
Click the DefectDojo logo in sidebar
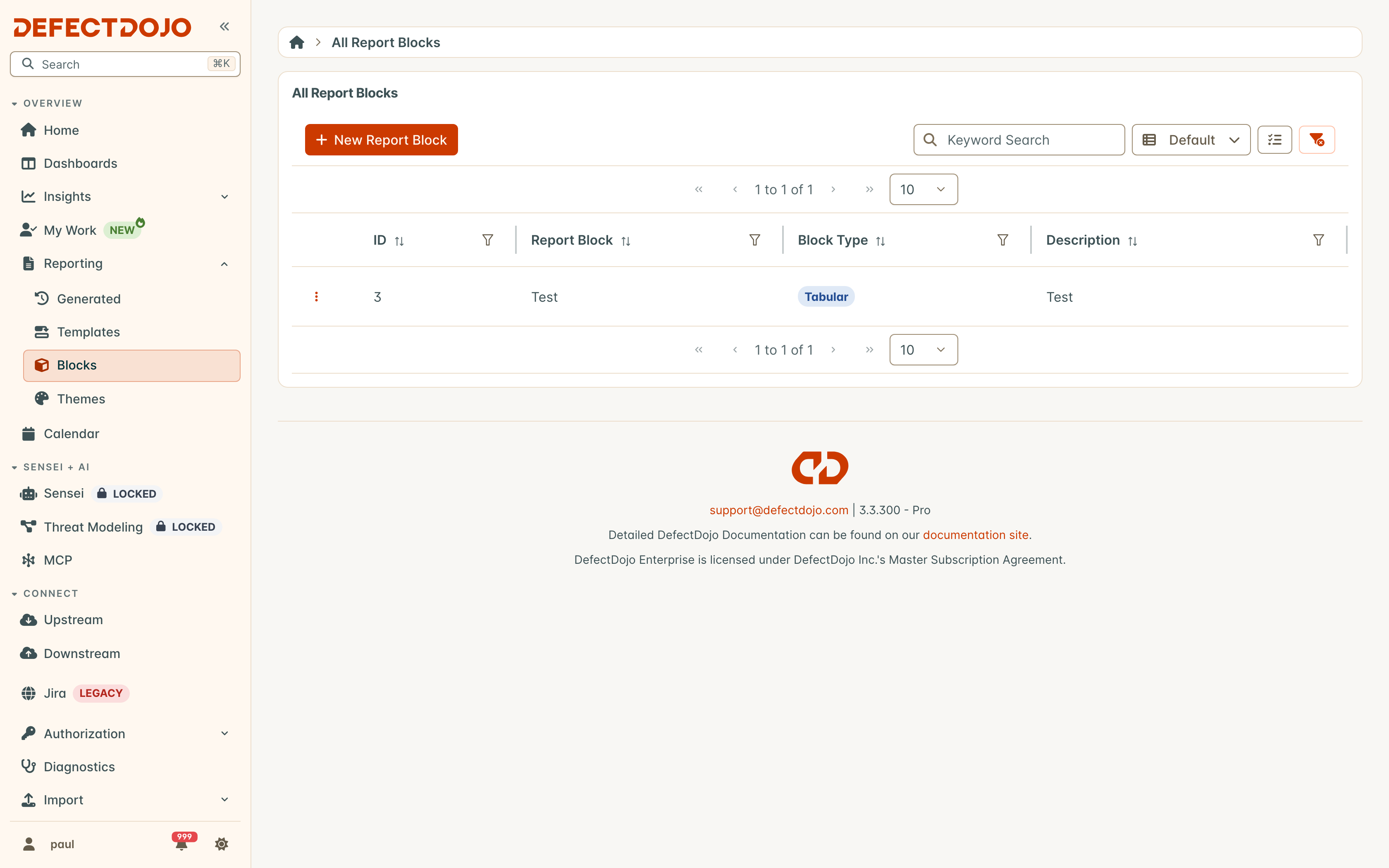pyautogui.click(x=102, y=27)
